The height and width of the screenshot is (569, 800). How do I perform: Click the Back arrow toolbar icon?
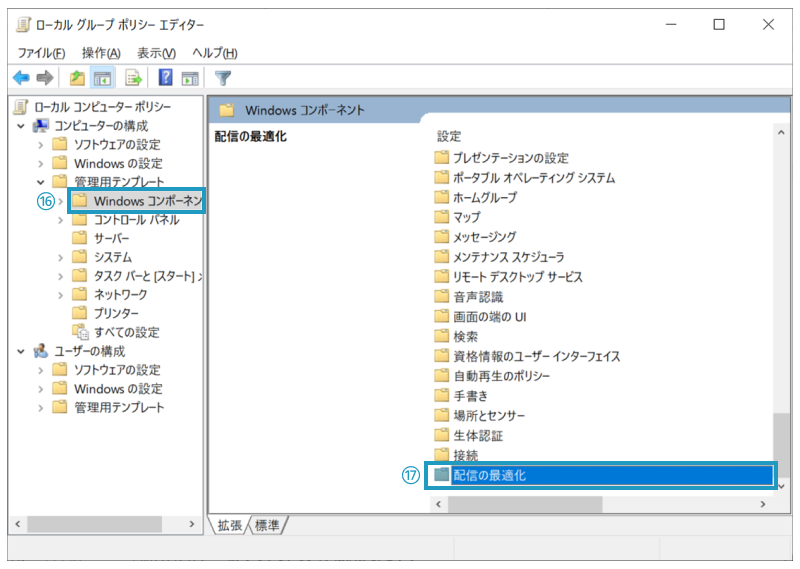pos(21,78)
